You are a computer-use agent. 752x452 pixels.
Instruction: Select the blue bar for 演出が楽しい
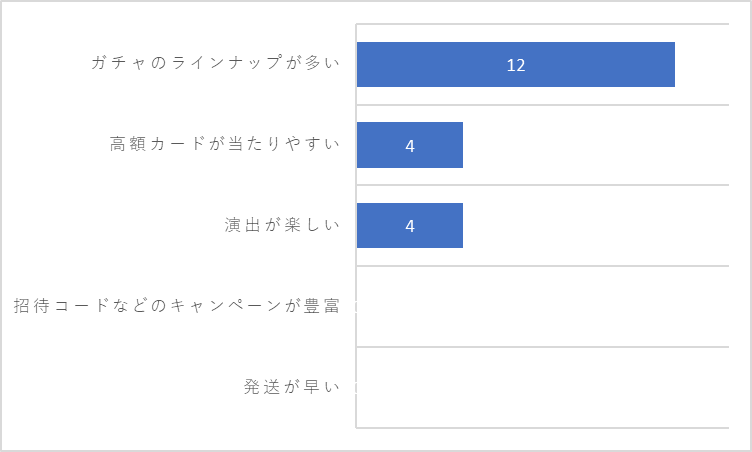tap(410, 226)
